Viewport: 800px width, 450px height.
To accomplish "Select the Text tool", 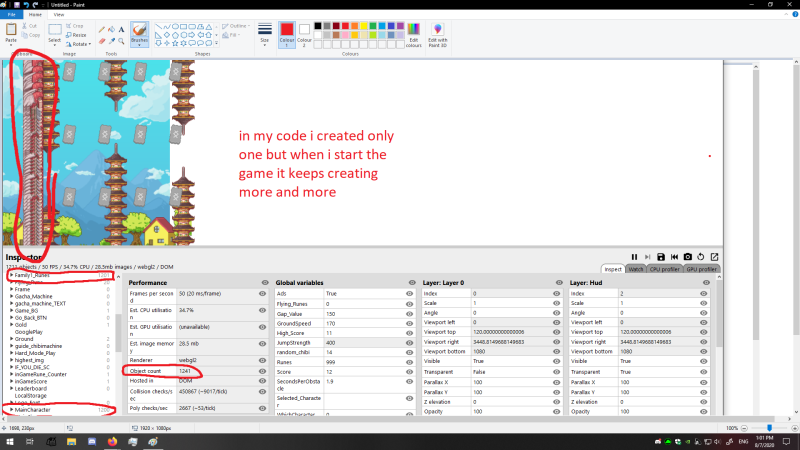I will pyautogui.click(x=121, y=30).
